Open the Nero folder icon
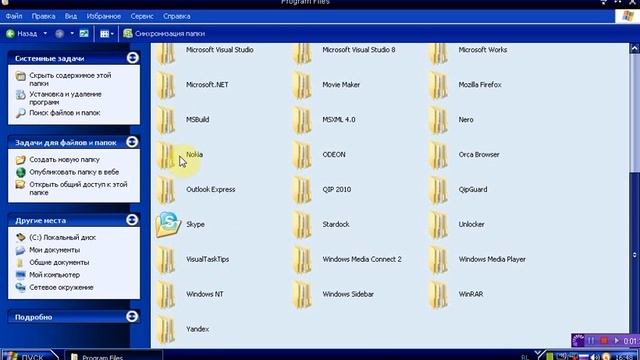This screenshot has width=640, height=360. pos(438,120)
